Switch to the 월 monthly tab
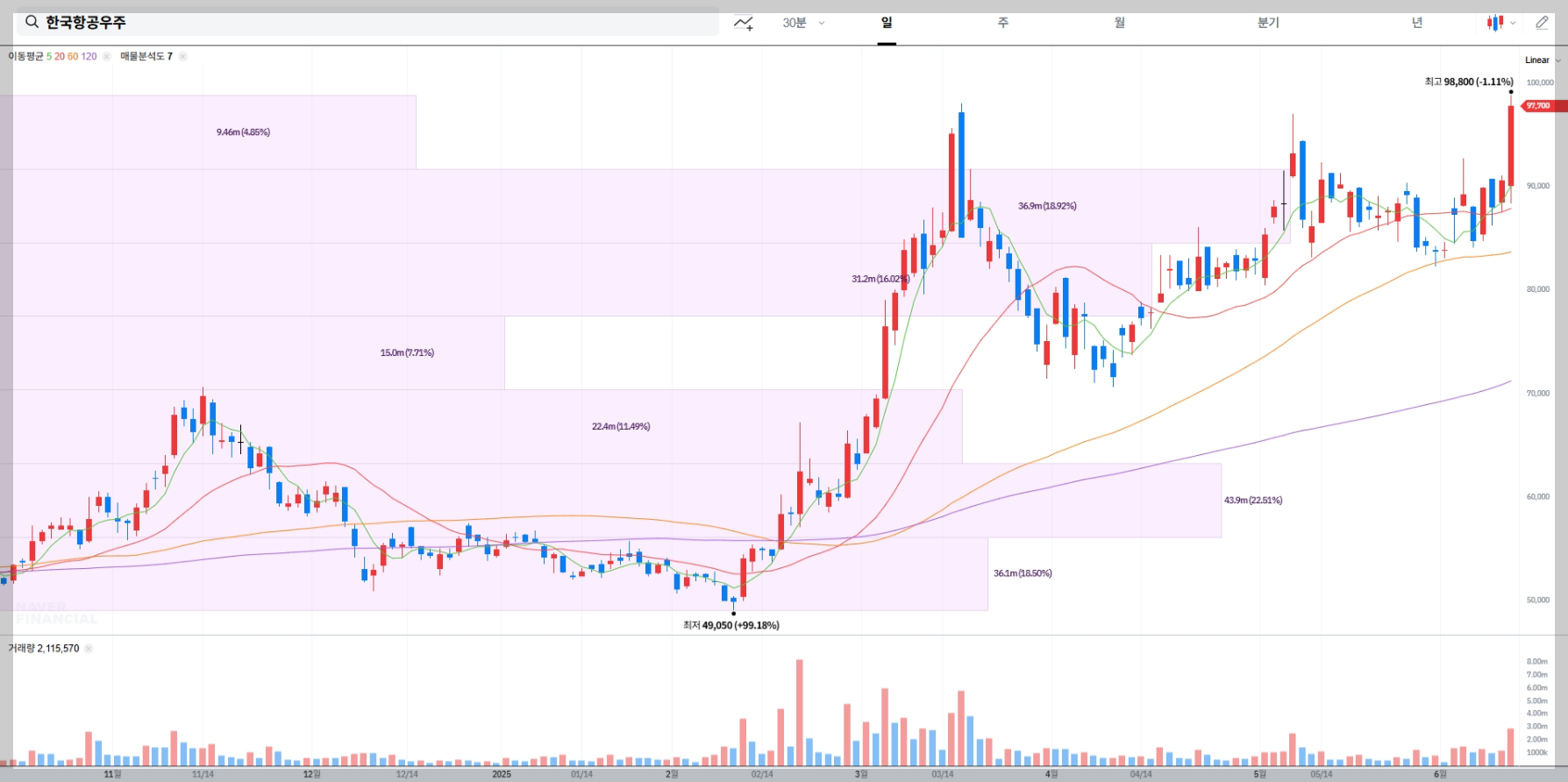The width and height of the screenshot is (1568, 782). click(x=1119, y=23)
